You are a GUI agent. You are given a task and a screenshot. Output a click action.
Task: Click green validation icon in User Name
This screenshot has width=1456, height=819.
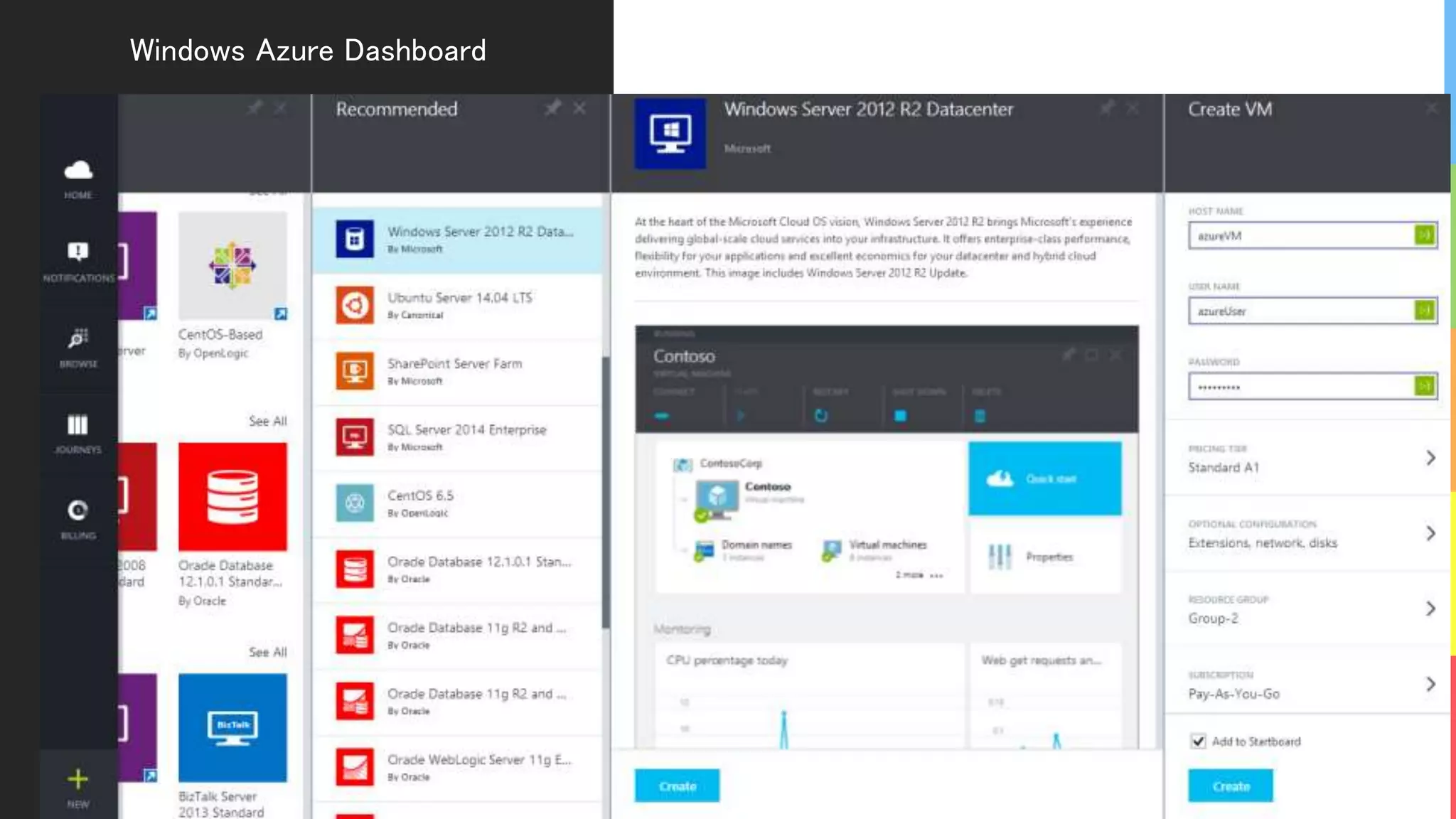coord(1425,311)
